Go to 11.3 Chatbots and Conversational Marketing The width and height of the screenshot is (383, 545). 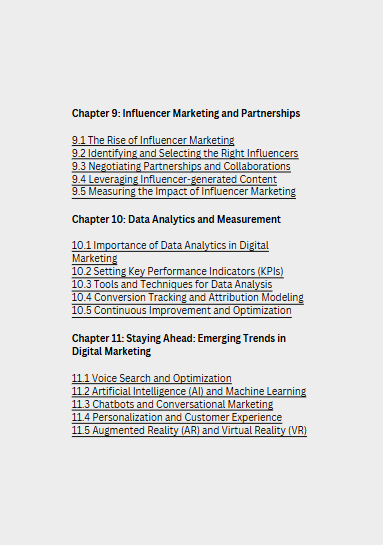coord(172,404)
